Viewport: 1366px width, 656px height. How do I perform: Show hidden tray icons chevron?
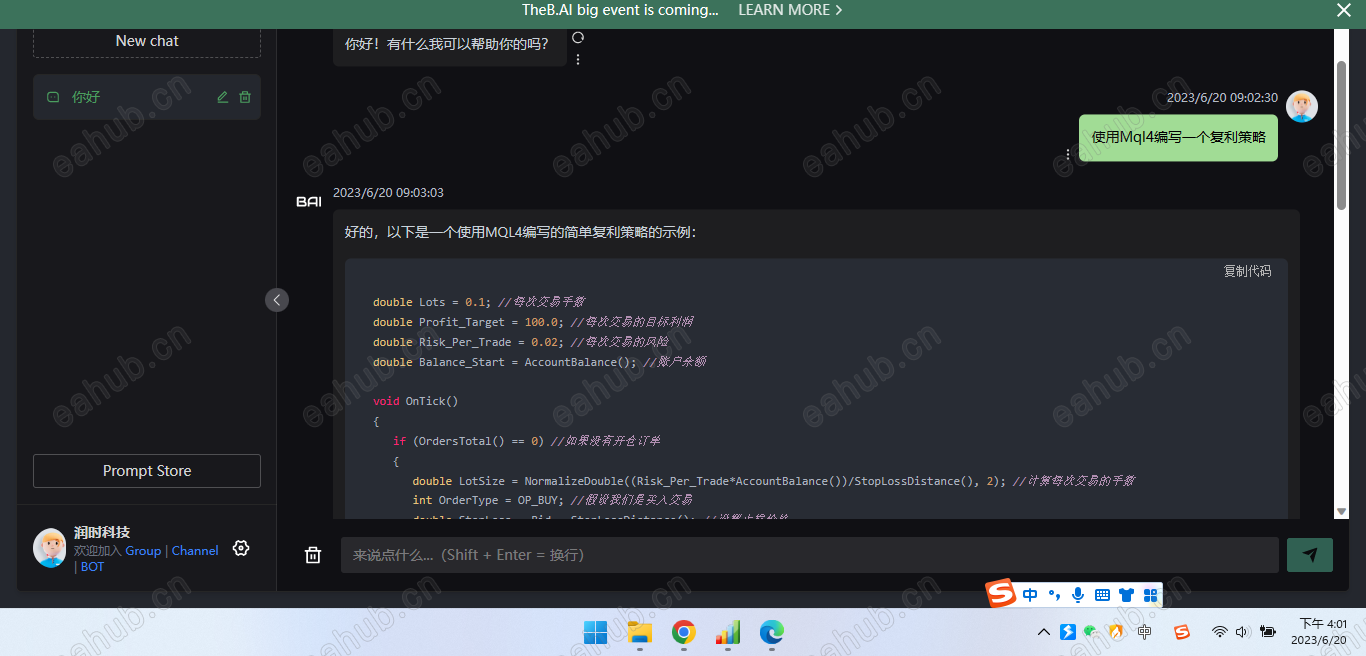coord(1044,632)
